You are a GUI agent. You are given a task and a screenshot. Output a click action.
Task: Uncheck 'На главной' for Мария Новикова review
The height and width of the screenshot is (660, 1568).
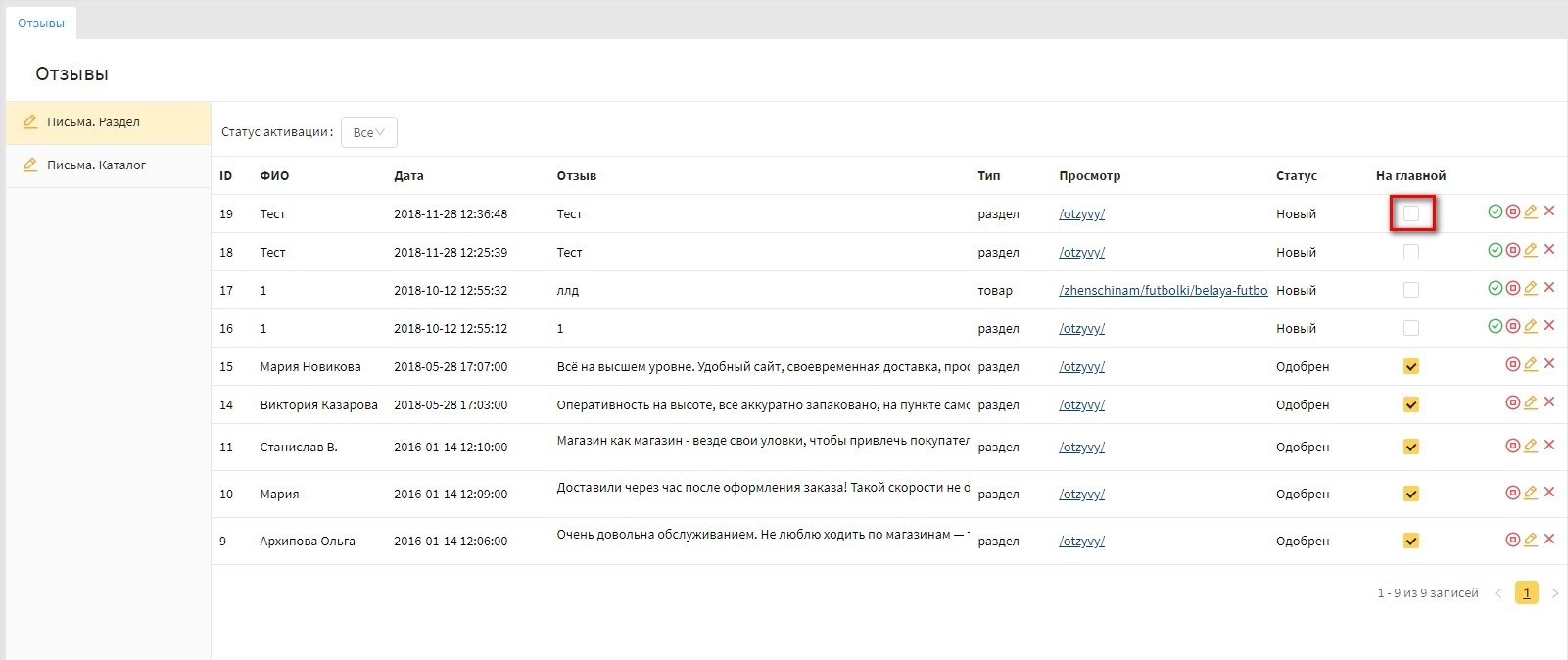[1411, 367]
